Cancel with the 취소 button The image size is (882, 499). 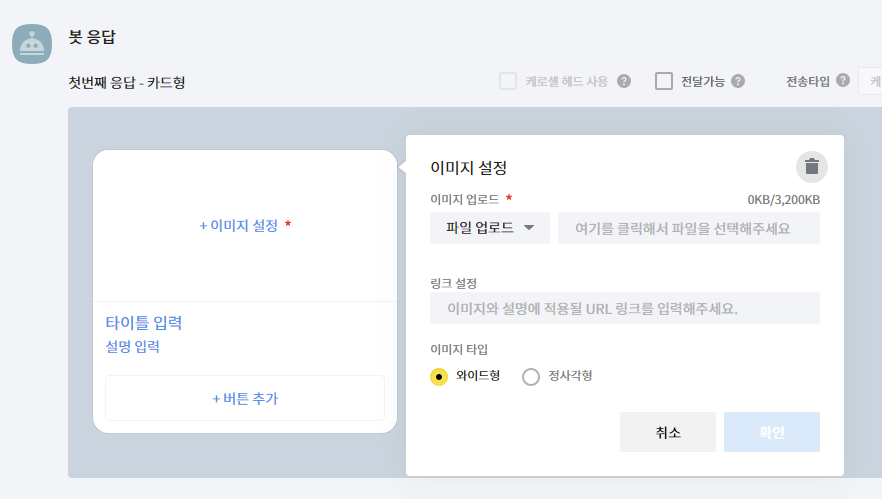(668, 432)
